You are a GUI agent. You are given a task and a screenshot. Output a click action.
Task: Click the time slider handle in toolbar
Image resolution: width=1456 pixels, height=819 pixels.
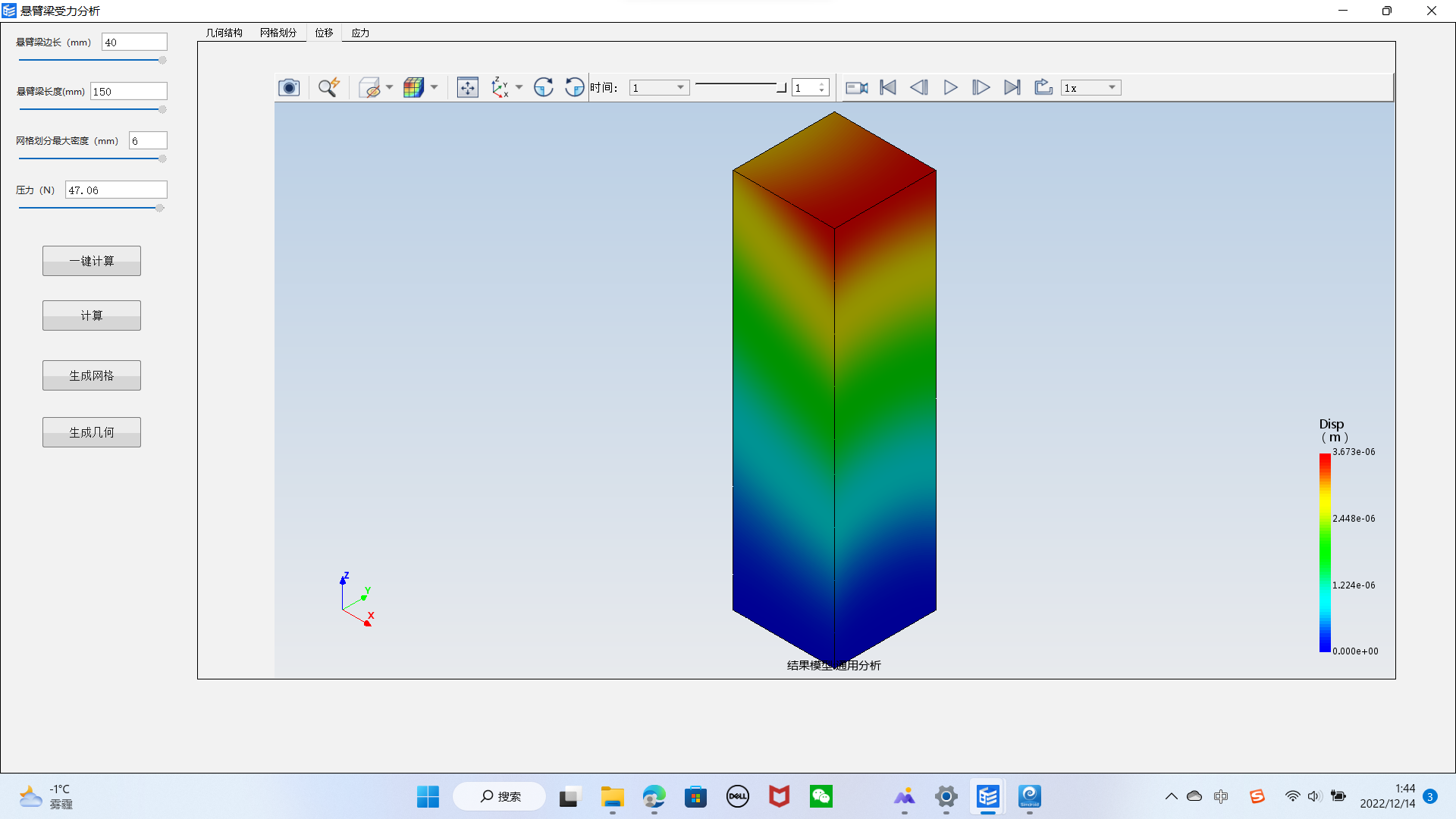pos(781,88)
